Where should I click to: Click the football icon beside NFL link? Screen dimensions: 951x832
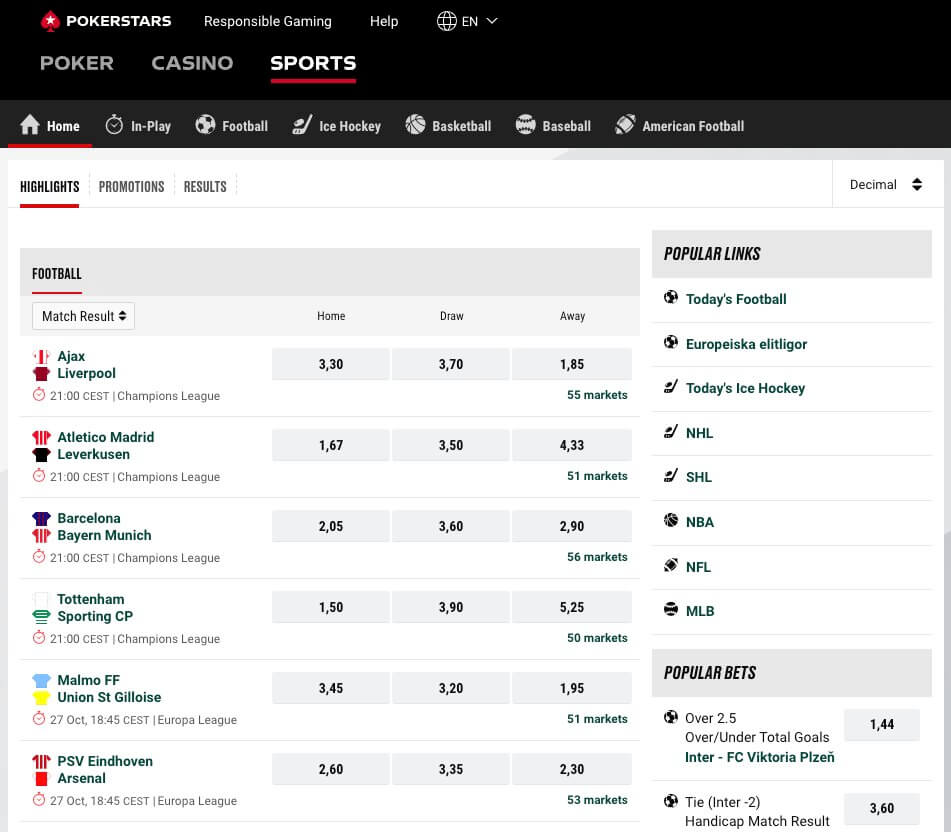coord(671,565)
